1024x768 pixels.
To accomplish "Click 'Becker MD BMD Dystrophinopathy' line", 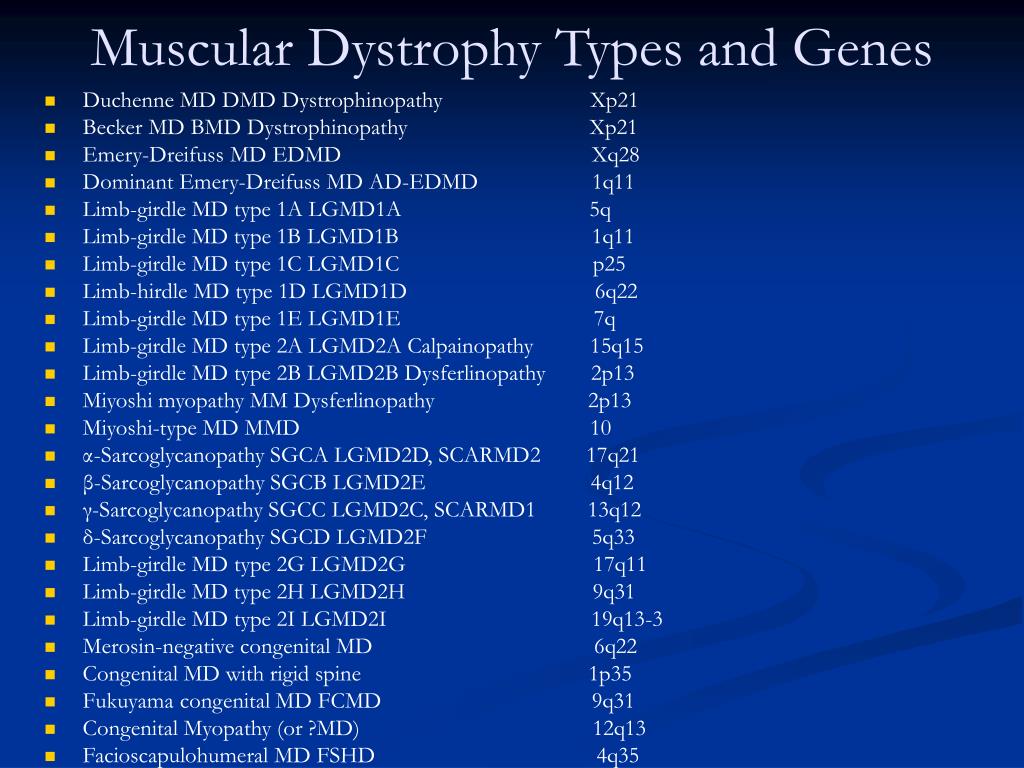I will 245,129.
